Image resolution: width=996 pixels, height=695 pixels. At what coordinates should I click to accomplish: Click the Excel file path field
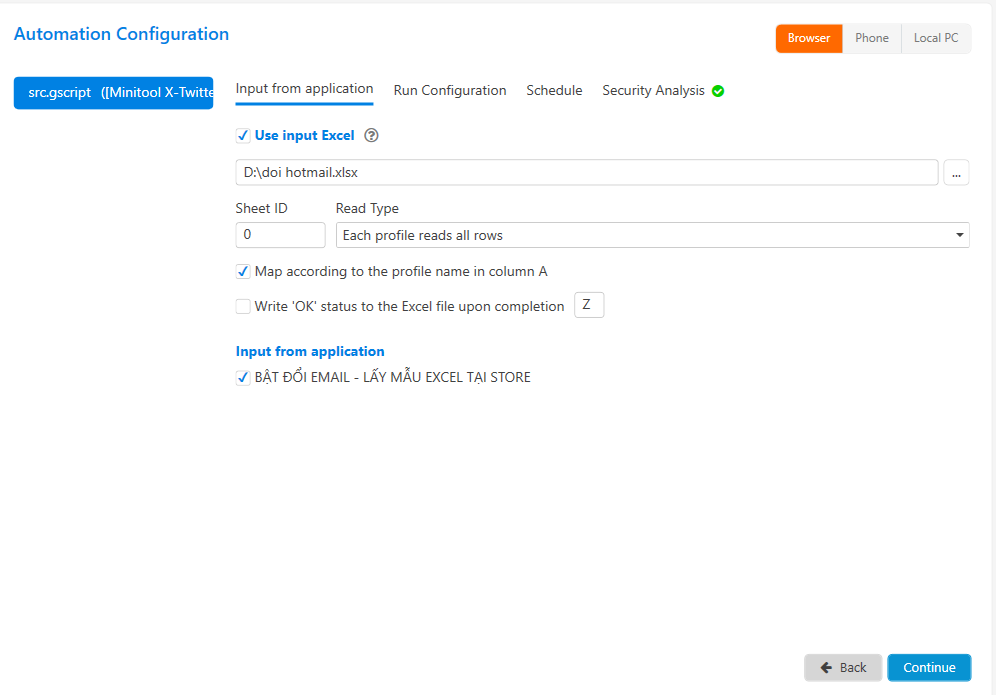[x=586, y=173]
